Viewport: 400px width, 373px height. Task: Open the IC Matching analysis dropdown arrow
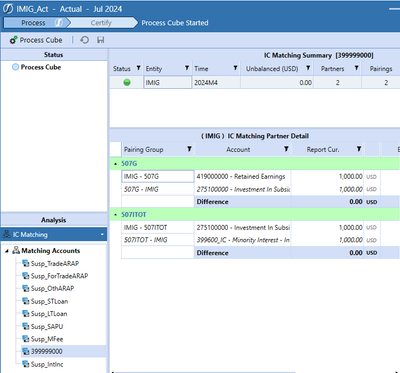click(x=102, y=235)
